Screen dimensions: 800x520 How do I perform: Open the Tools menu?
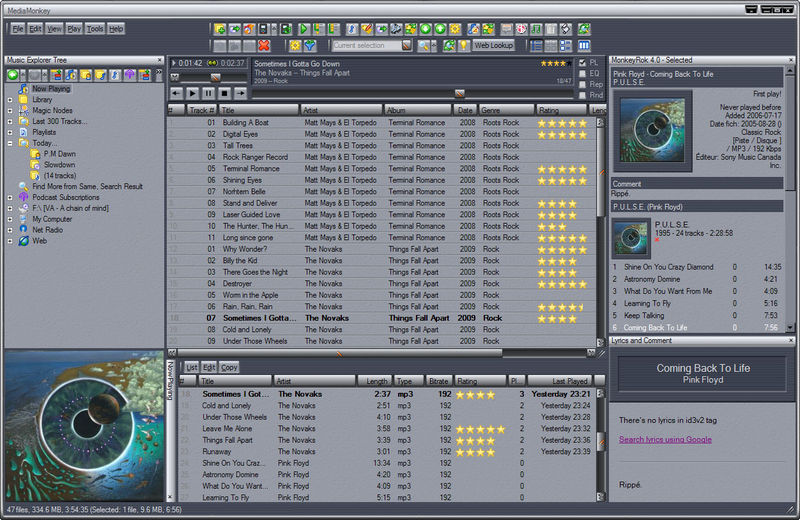(94, 29)
